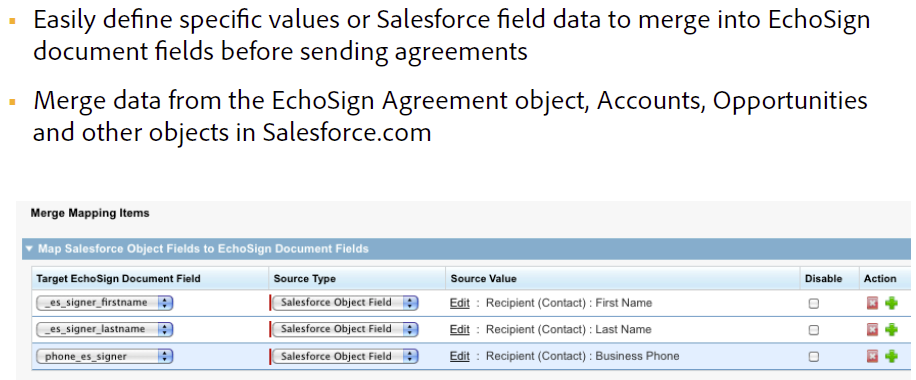Disable the Last Name mapping checkbox
916x380 pixels.
coord(813,330)
